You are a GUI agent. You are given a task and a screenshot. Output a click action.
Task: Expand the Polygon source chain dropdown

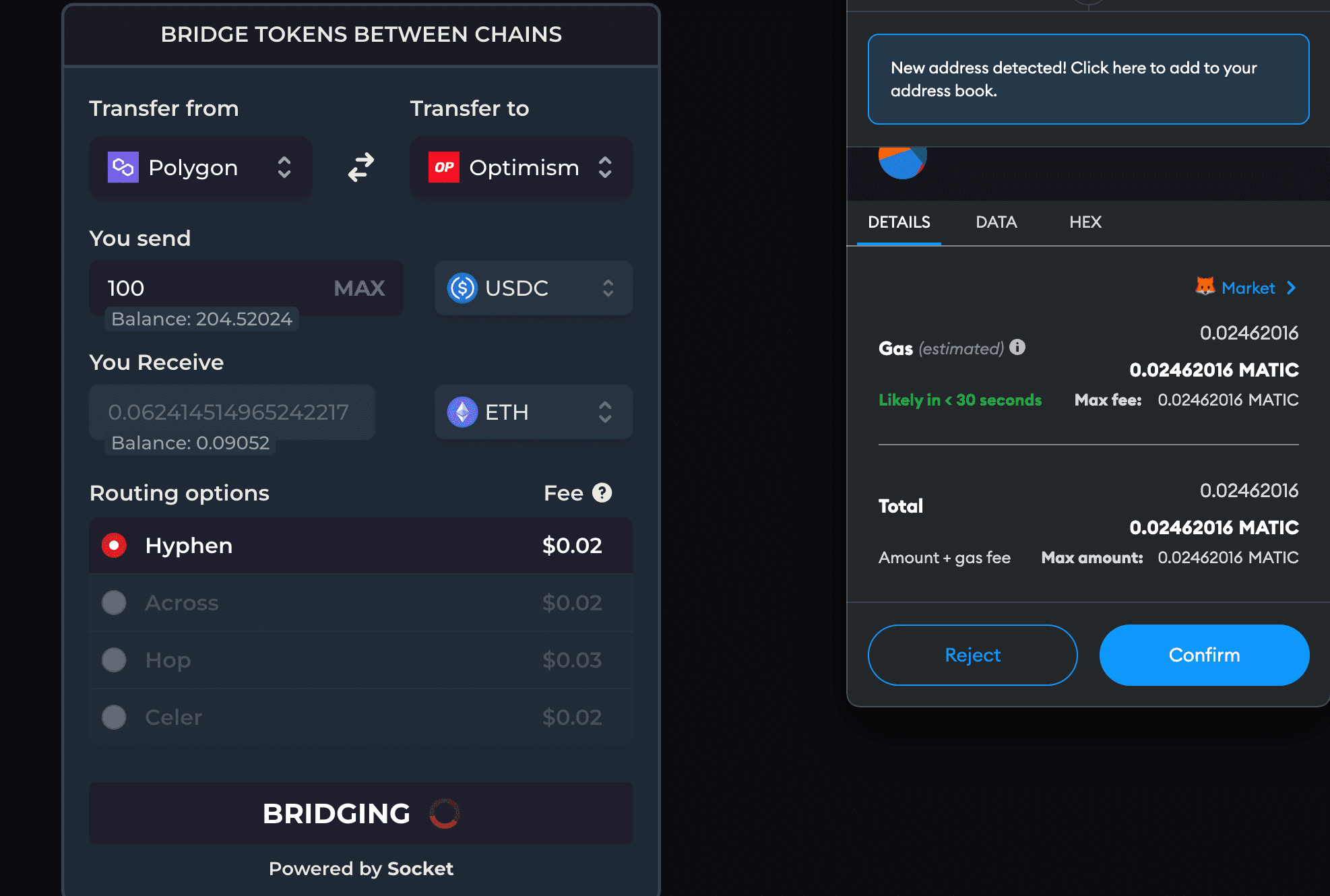[201, 167]
